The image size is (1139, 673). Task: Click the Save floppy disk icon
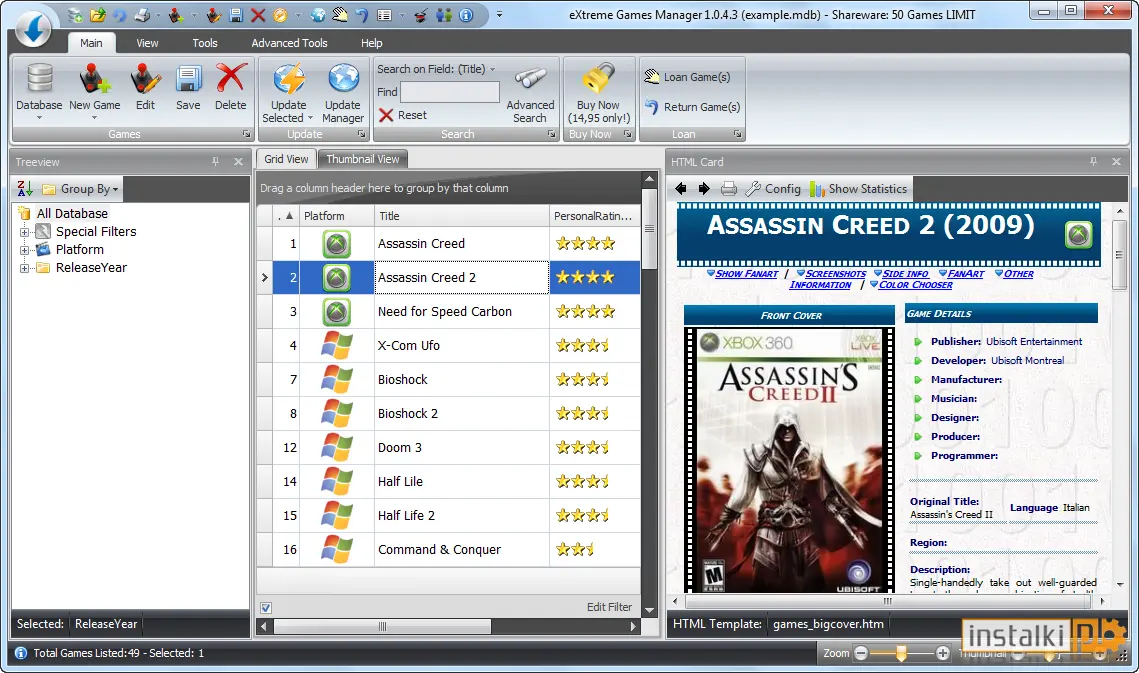tap(188, 78)
